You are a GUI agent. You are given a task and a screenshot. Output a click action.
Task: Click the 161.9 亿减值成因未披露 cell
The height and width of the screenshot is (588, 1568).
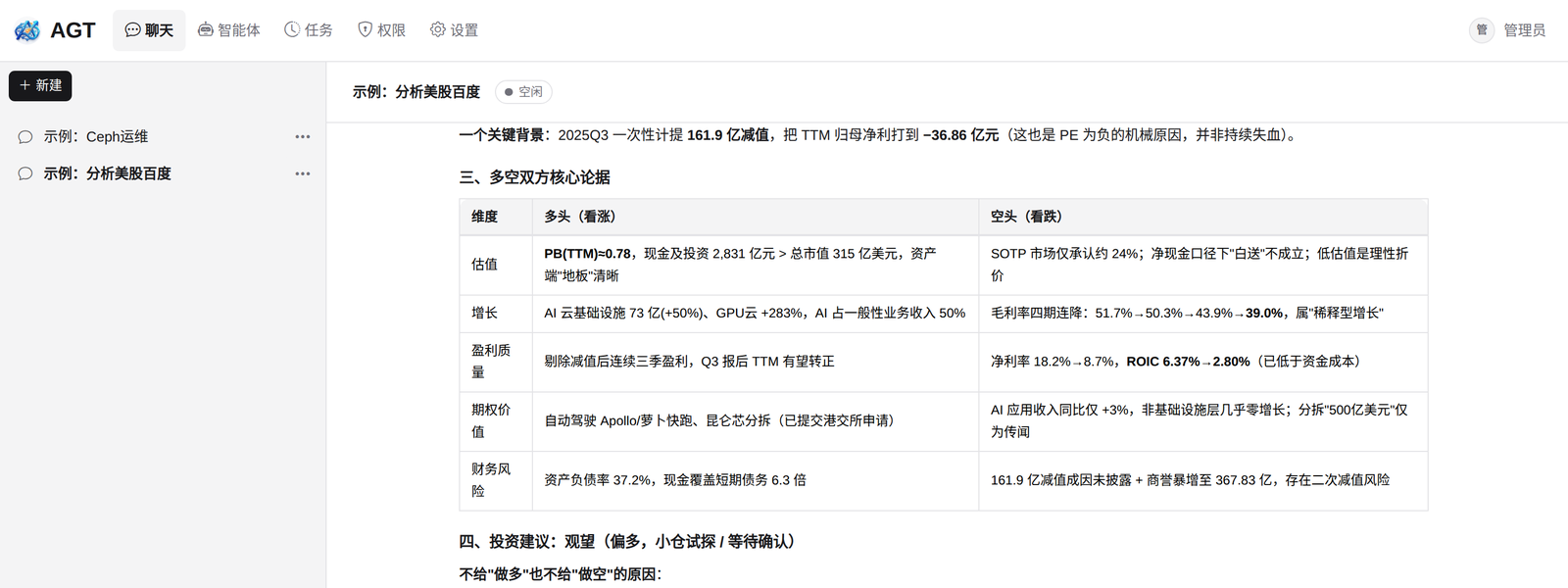click(x=1203, y=480)
